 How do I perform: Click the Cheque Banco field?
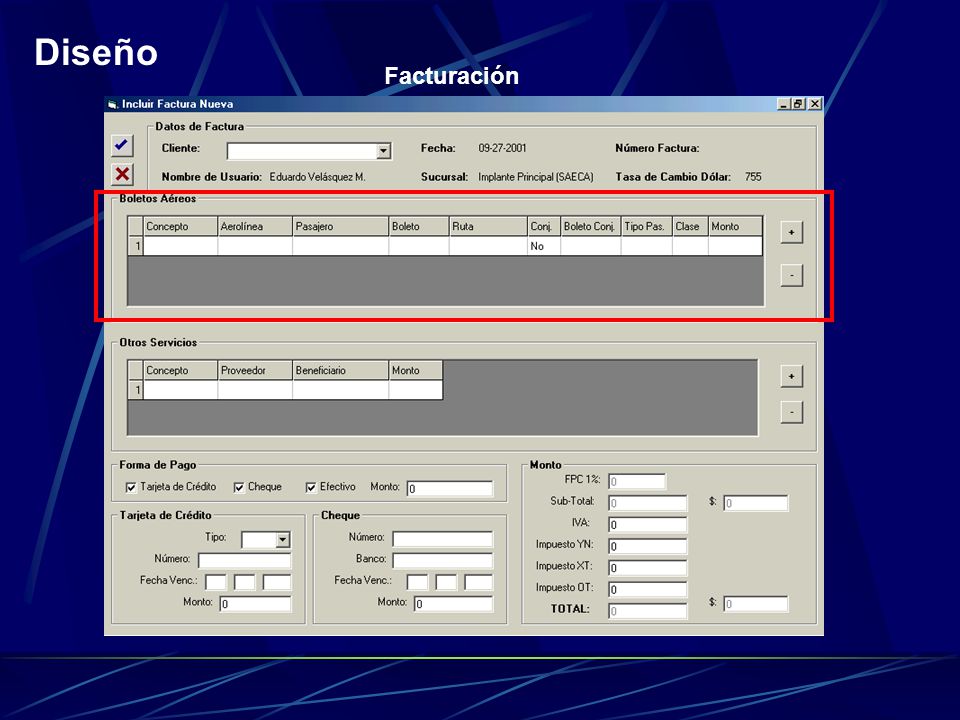point(442,560)
